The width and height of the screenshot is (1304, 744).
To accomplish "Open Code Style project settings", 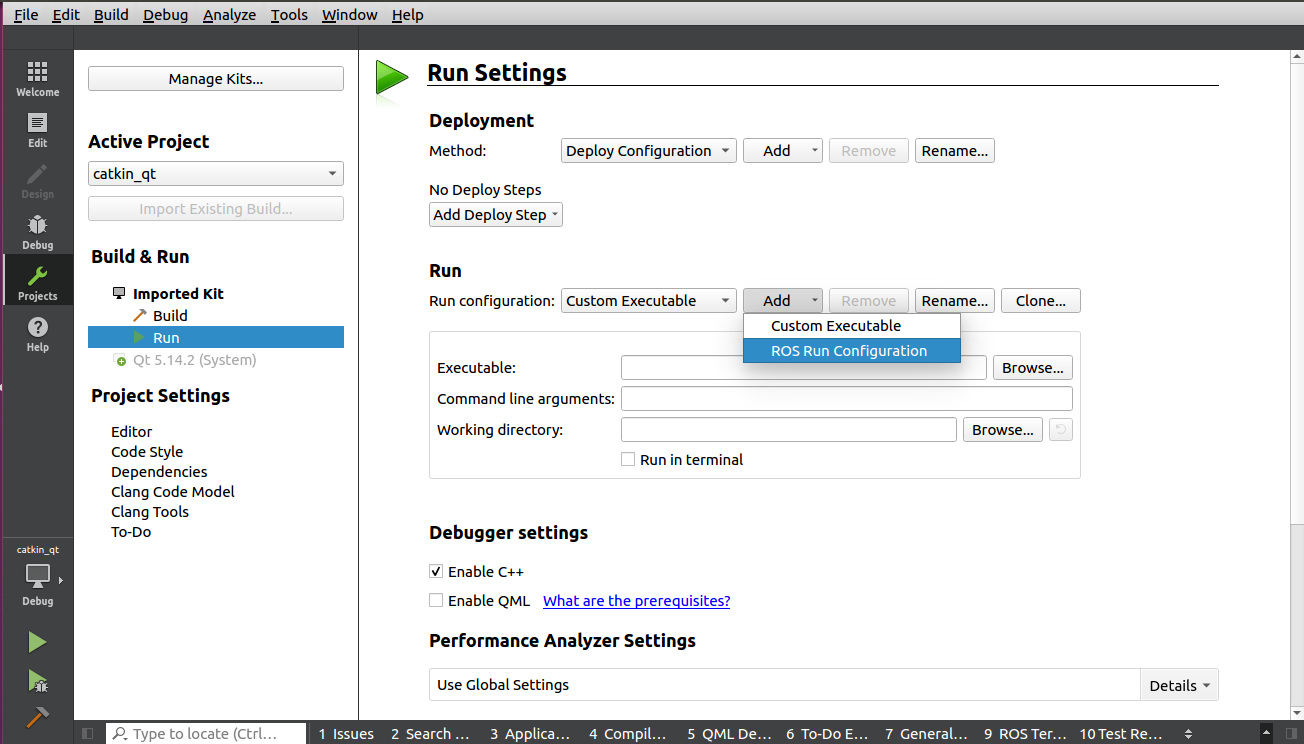I will click(x=147, y=452).
